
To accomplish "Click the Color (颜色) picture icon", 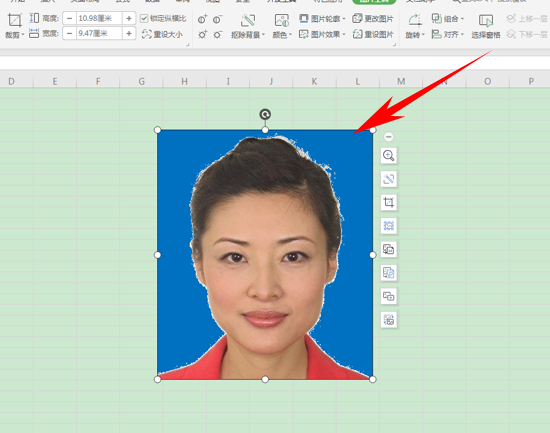I will point(282,21).
